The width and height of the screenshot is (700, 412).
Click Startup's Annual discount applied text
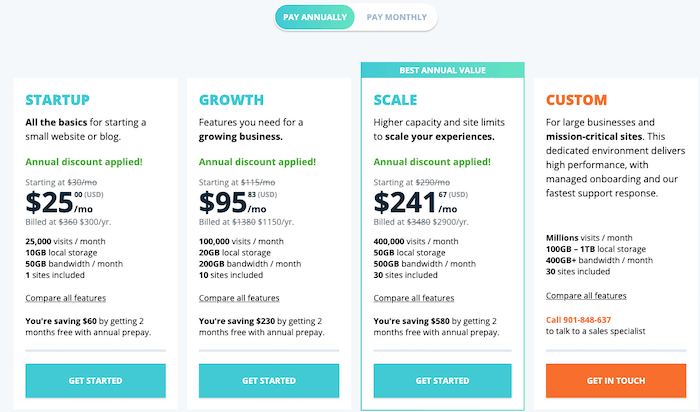coord(84,162)
